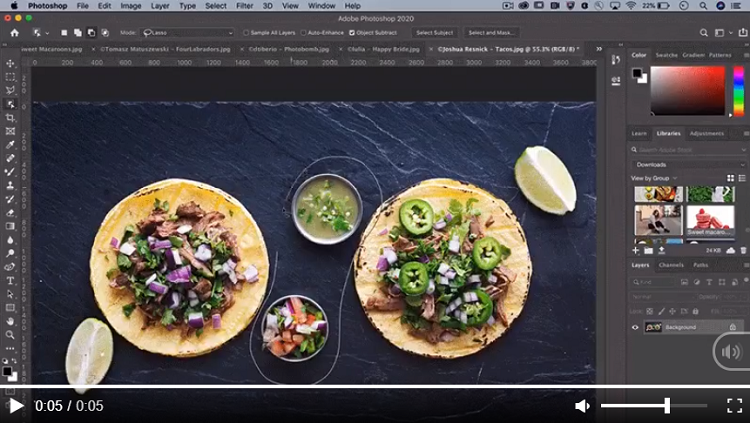Open the Downloads library dropdown
The width and height of the screenshot is (750, 423).
point(688,164)
